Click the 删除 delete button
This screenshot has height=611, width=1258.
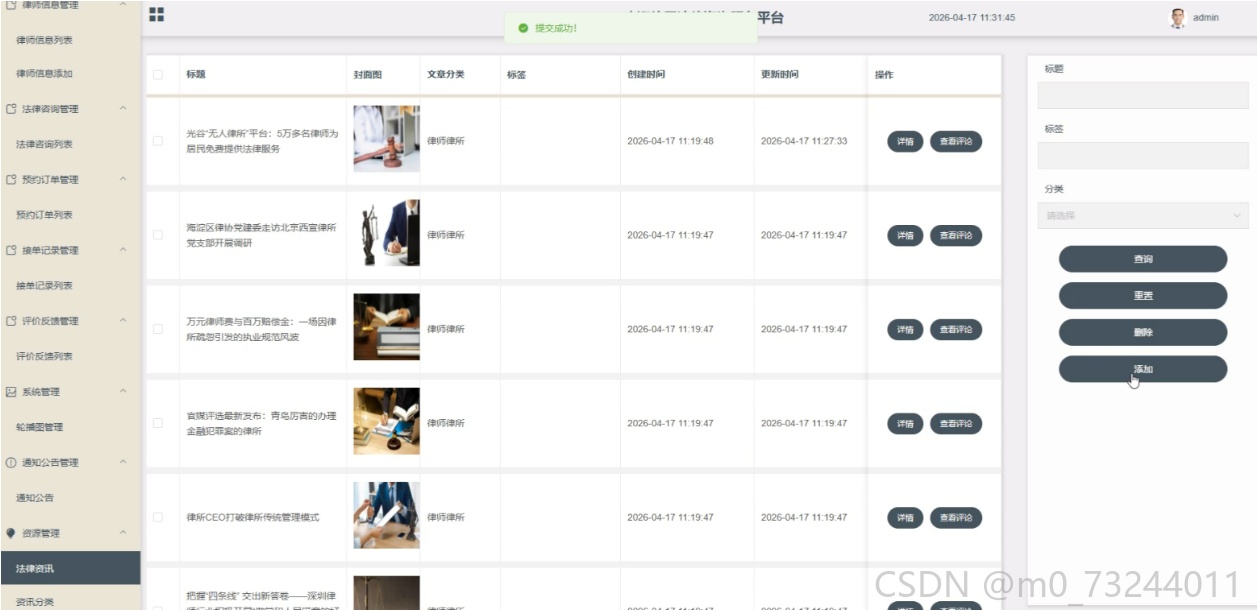[1143, 333]
